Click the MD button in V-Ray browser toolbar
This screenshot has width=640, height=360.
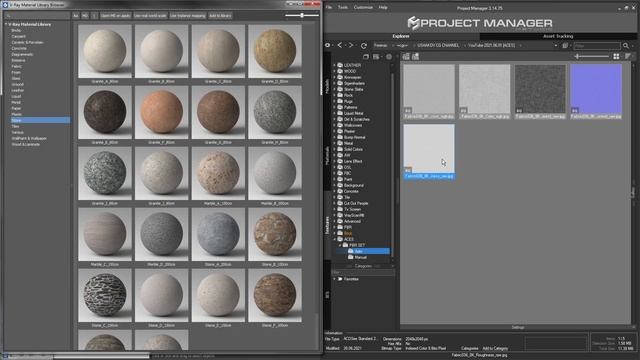[85, 16]
